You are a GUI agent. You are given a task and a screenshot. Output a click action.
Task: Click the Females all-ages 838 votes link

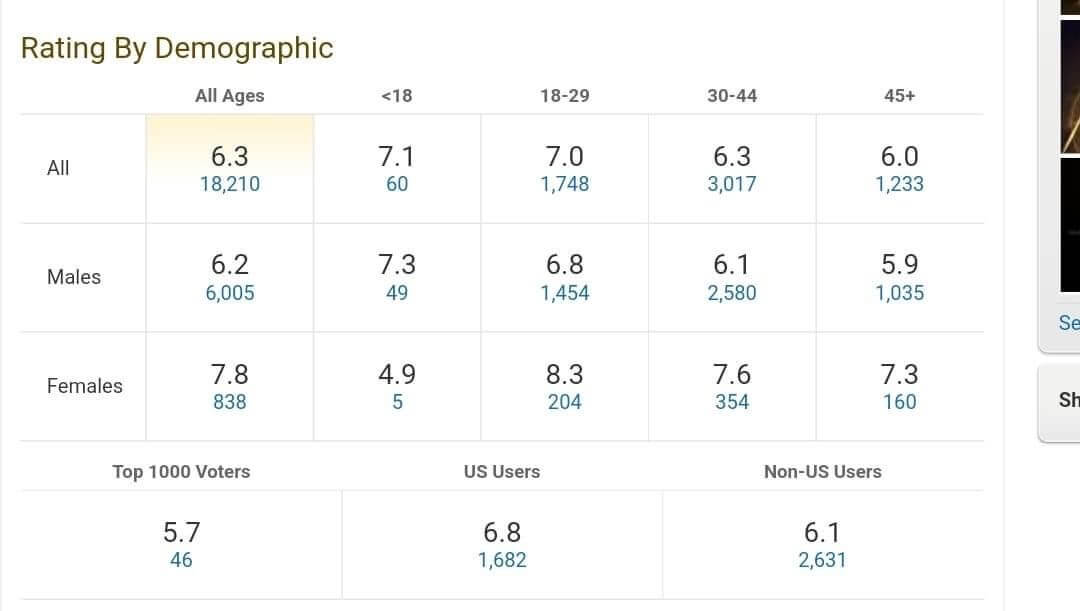coord(229,402)
